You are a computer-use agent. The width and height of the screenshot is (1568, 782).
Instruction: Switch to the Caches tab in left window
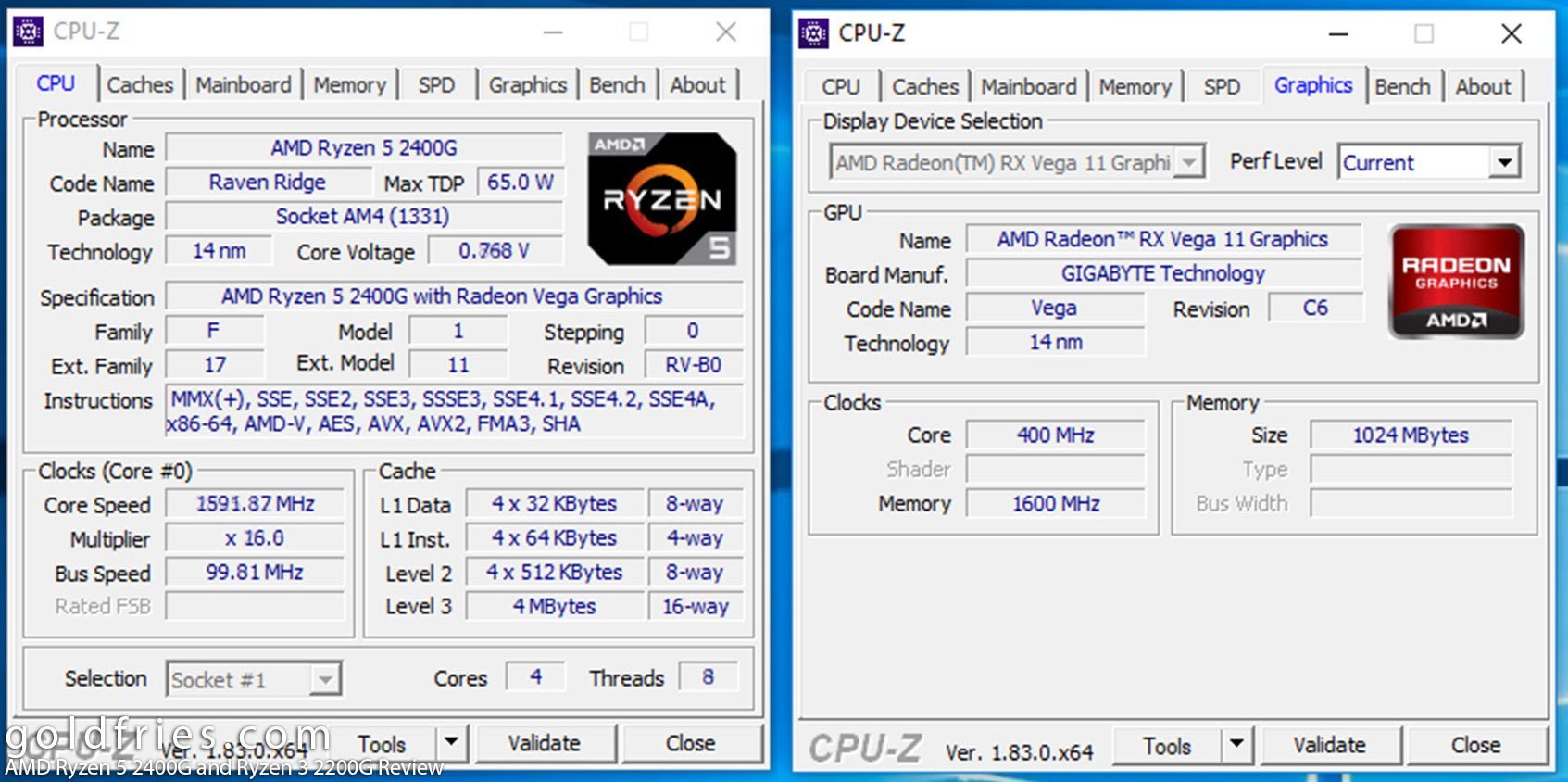(140, 85)
